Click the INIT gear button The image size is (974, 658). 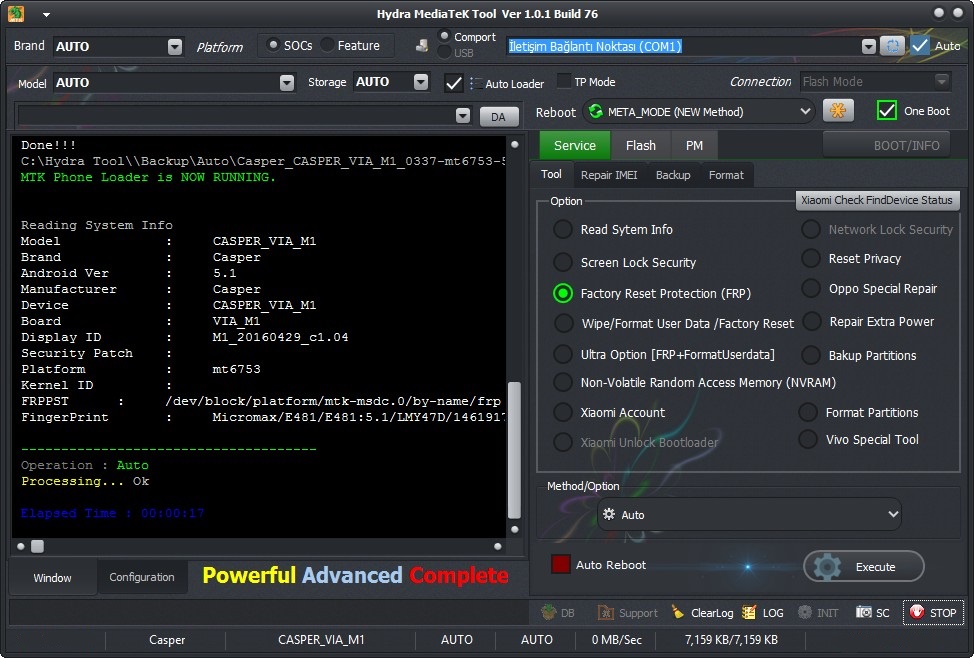coord(818,613)
